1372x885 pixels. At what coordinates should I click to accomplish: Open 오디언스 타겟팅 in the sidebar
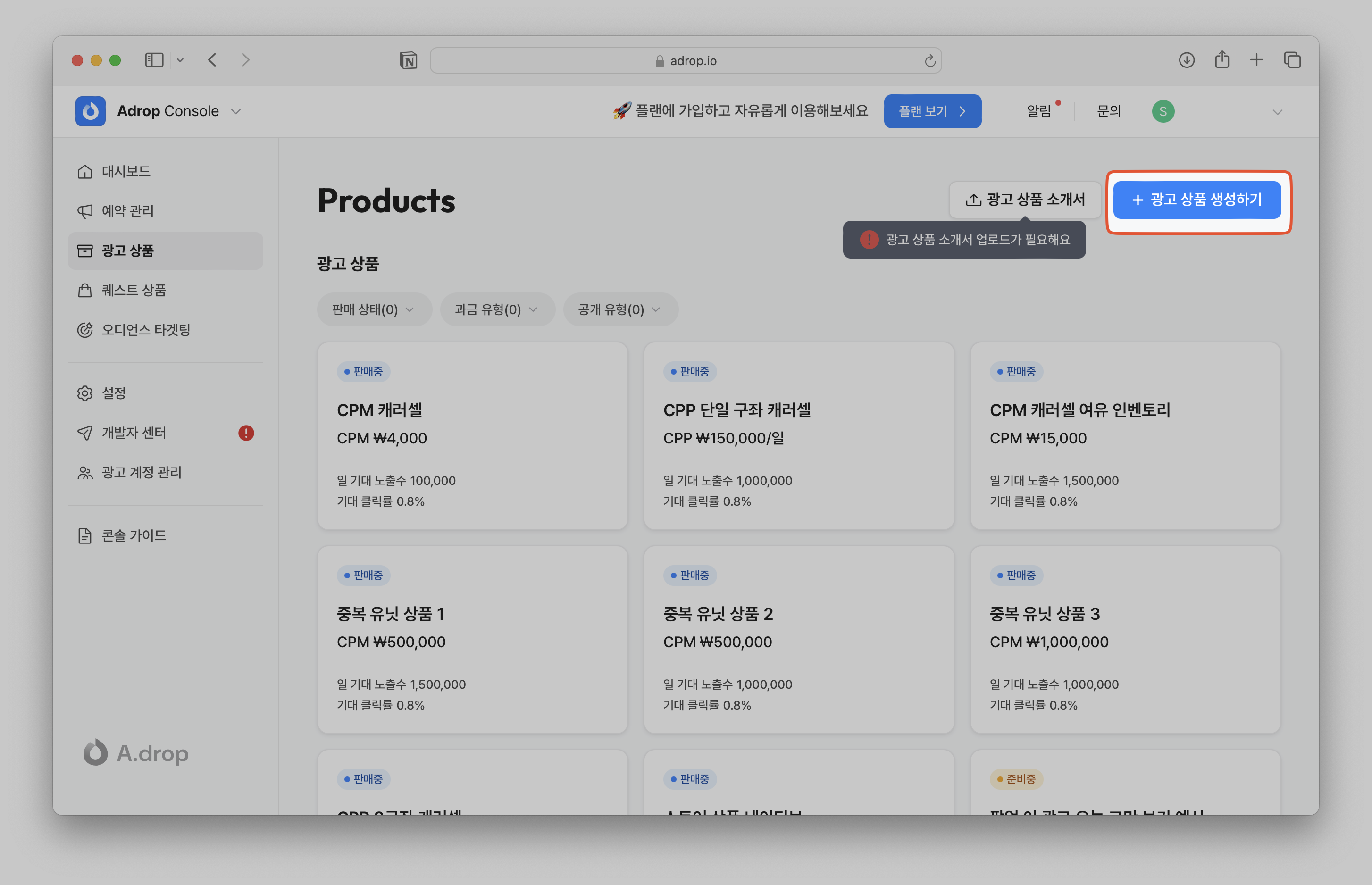pyautogui.click(x=145, y=330)
